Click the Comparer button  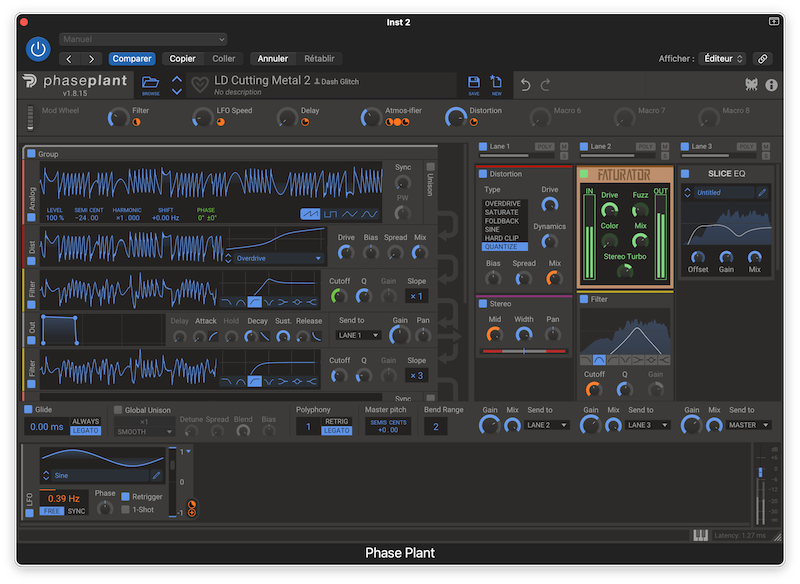(132, 59)
